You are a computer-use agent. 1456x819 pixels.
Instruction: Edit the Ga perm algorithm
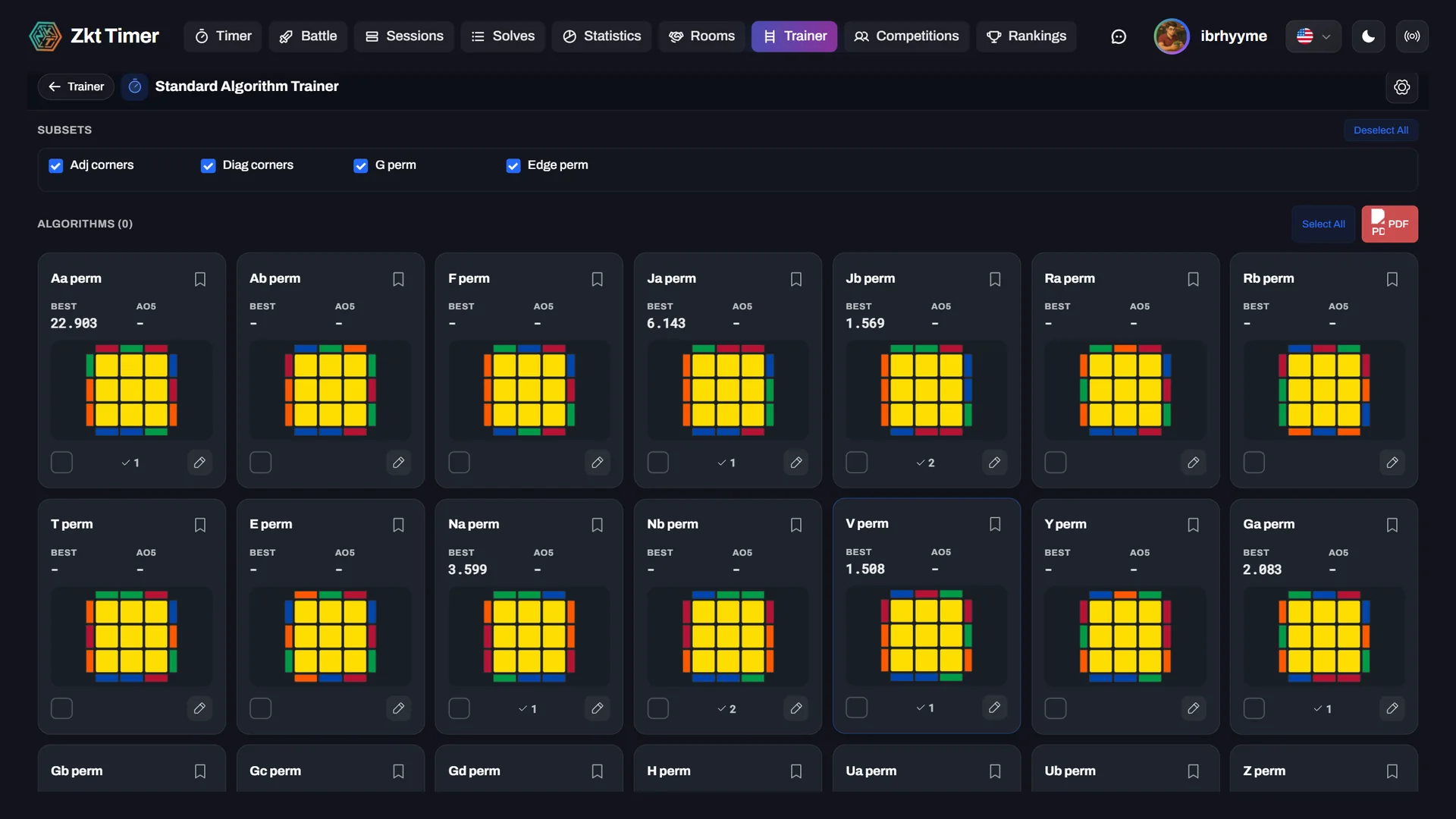(x=1392, y=708)
